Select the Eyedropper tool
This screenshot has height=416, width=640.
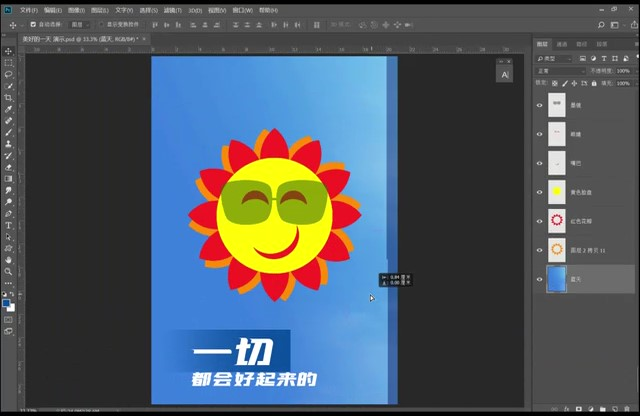click(x=9, y=109)
